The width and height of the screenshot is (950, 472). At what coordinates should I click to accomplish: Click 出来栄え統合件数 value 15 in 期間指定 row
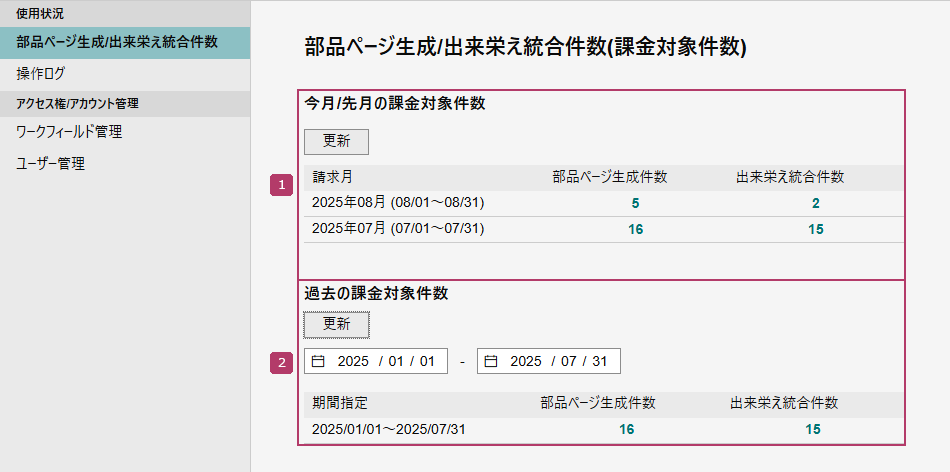point(812,430)
